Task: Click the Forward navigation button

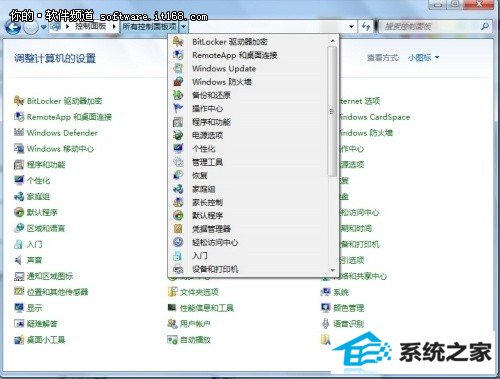Action: pyautogui.click(x=31, y=27)
